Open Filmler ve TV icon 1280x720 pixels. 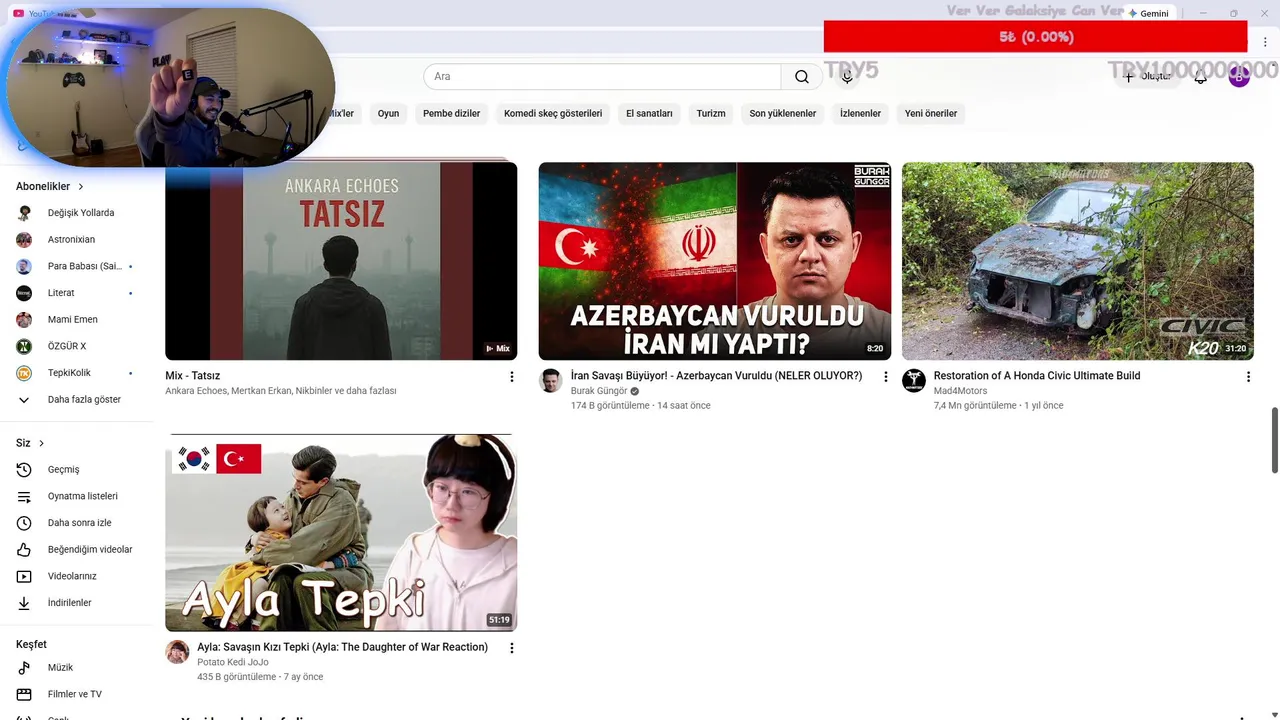[x=24, y=695]
